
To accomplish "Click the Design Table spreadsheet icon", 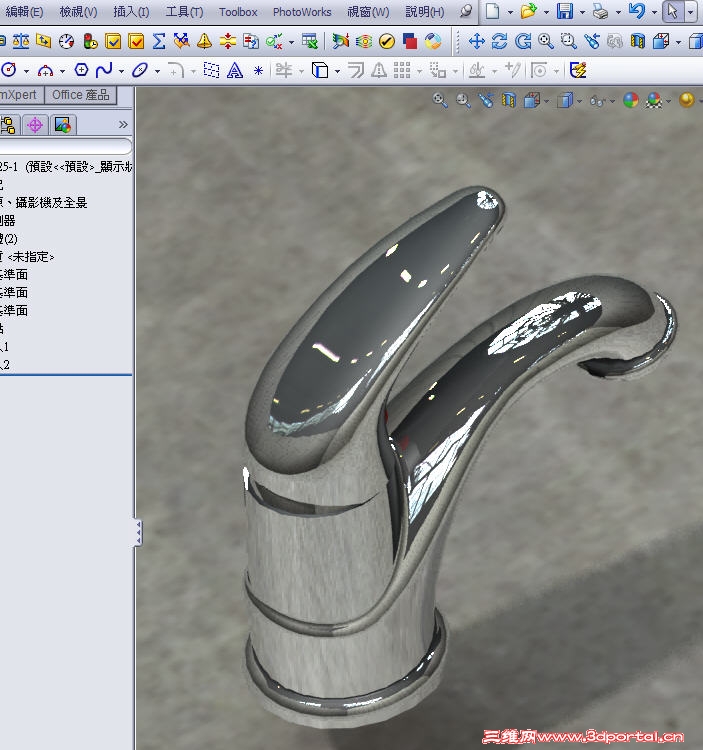I will click(x=310, y=42).
